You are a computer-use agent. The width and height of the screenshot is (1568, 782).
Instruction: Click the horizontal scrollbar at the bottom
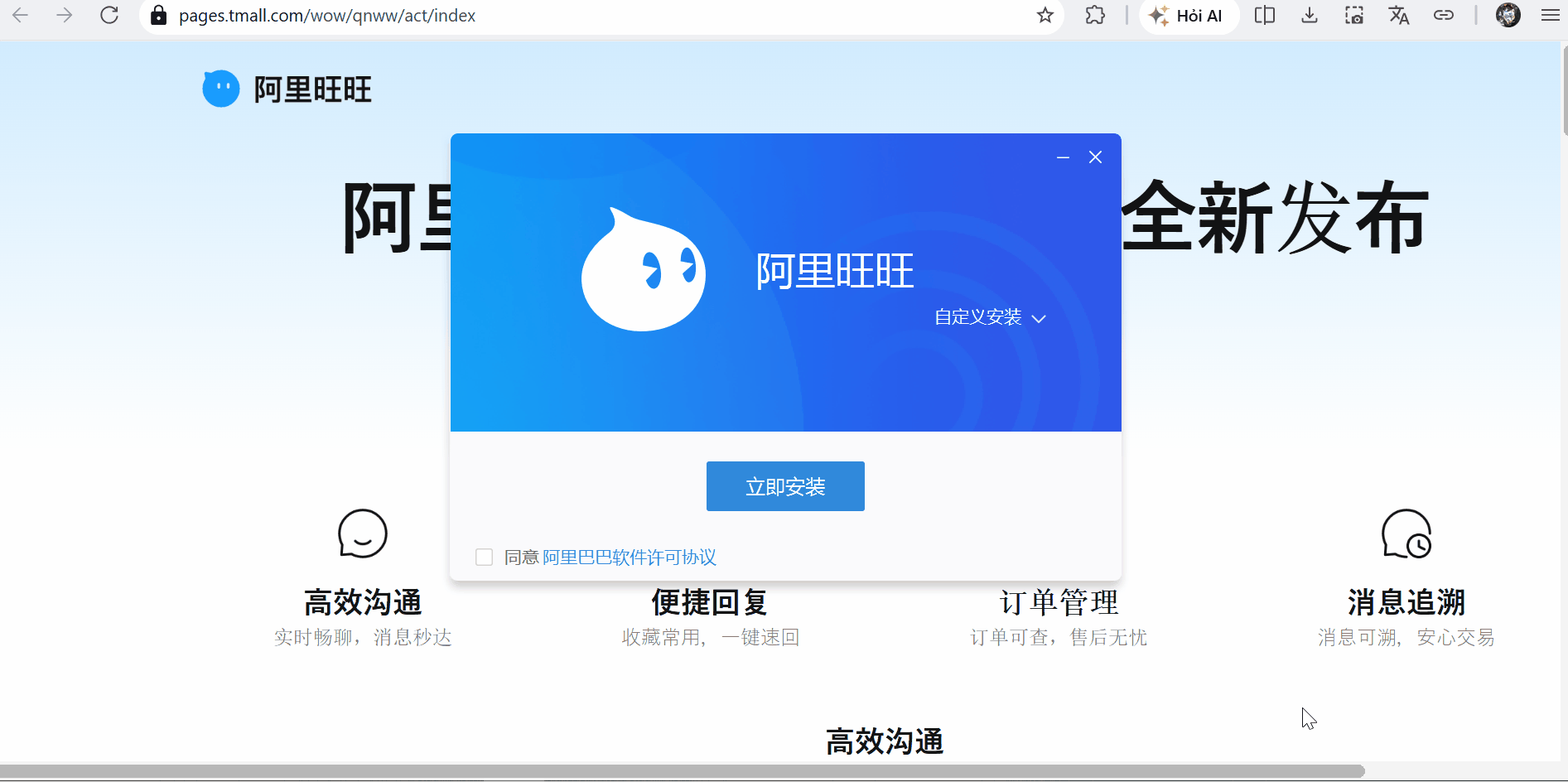681,771
